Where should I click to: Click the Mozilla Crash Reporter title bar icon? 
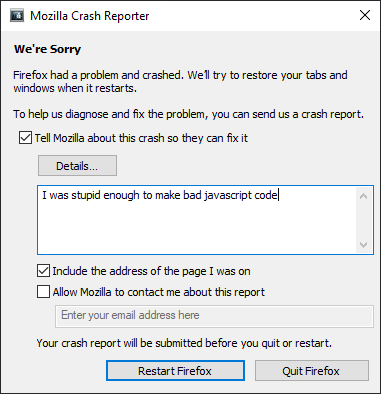pos(17,16)
